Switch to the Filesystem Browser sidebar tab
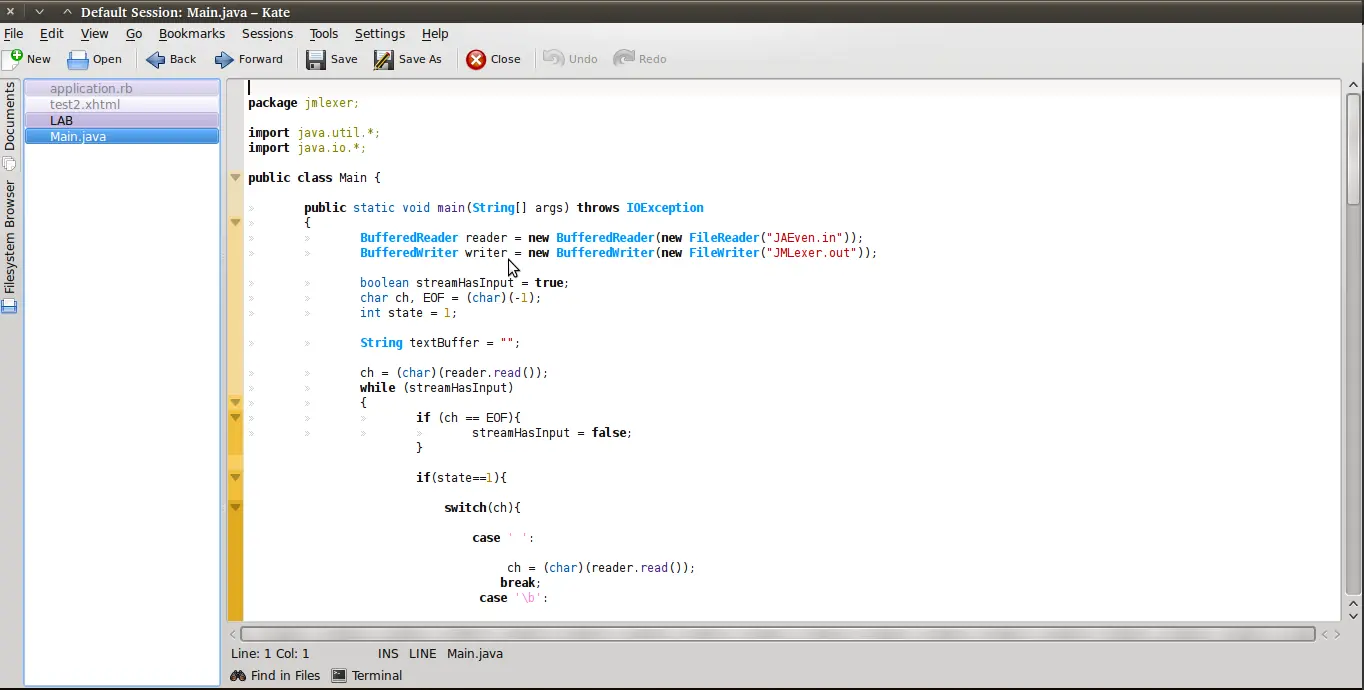The image size is (1364, 690). point(10,246)
